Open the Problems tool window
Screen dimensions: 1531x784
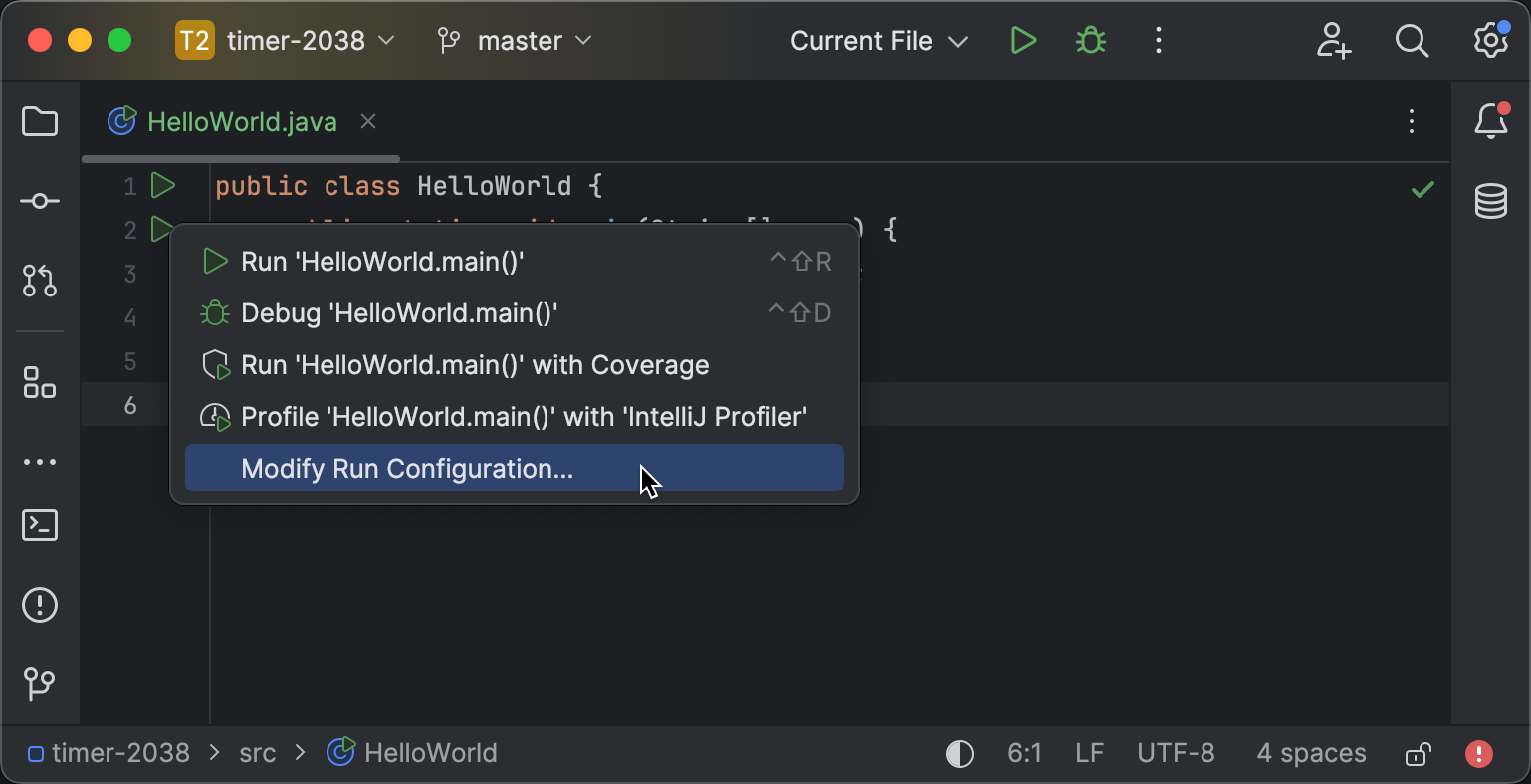pos(39,605)
